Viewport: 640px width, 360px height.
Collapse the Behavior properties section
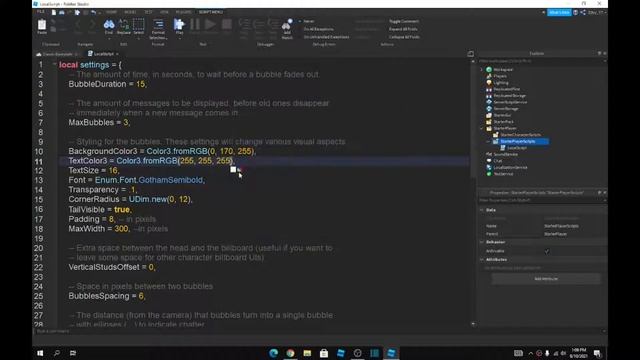point(482,242)
